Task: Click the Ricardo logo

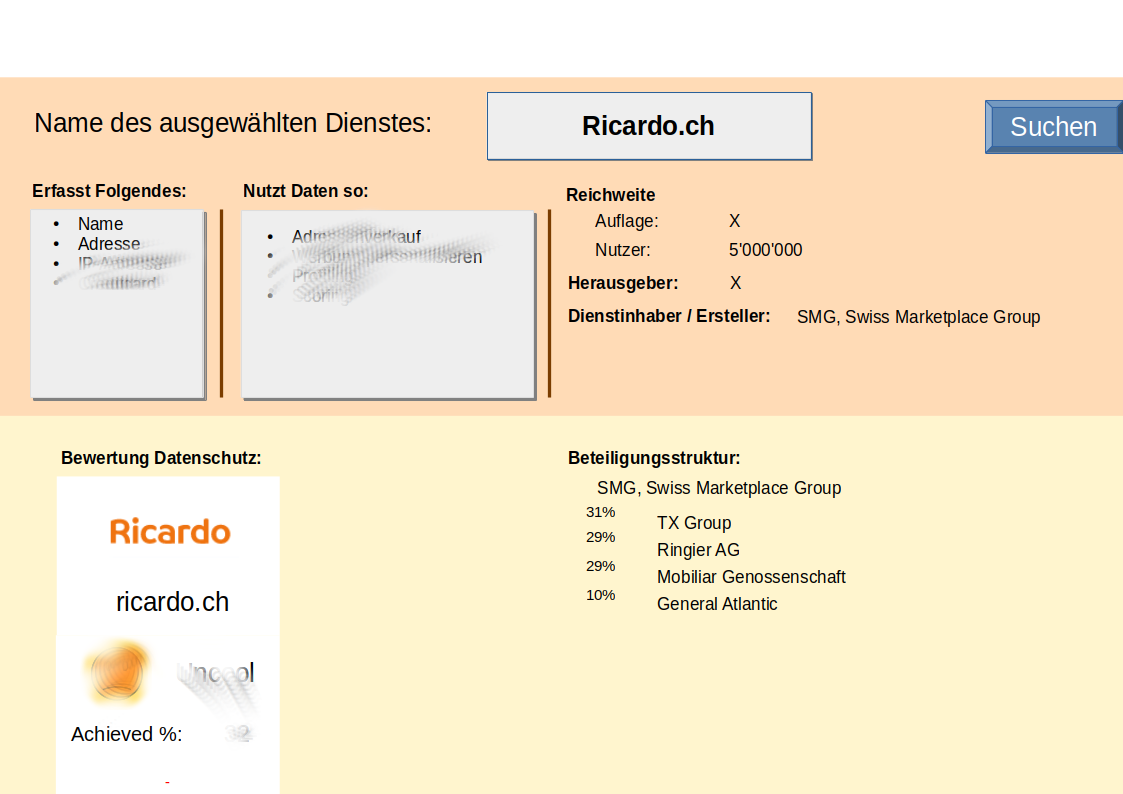Action: click(169, 531)
